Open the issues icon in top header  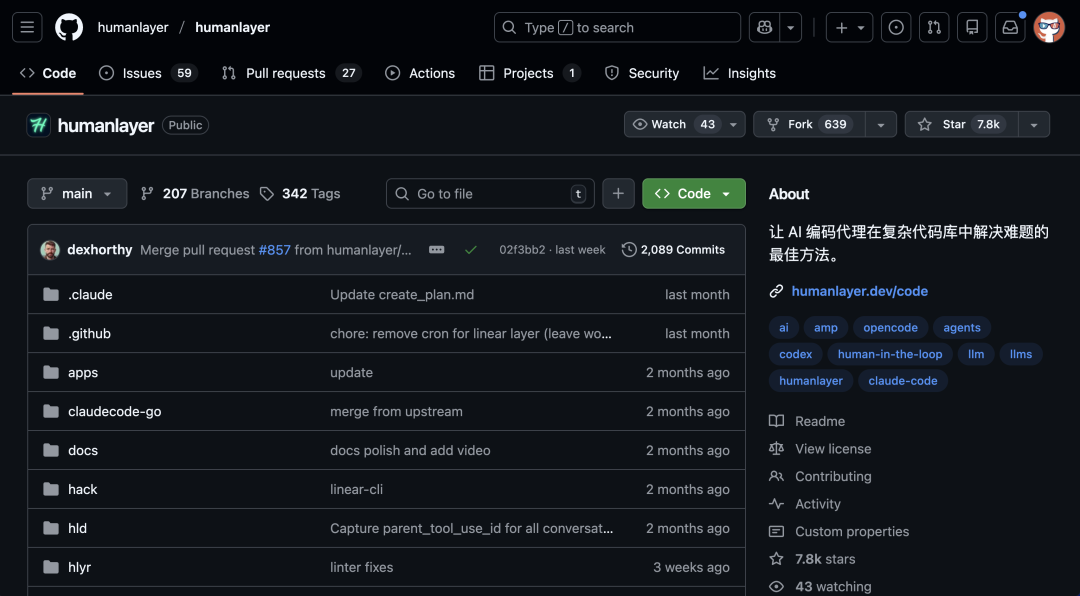[x=895, y=28]
